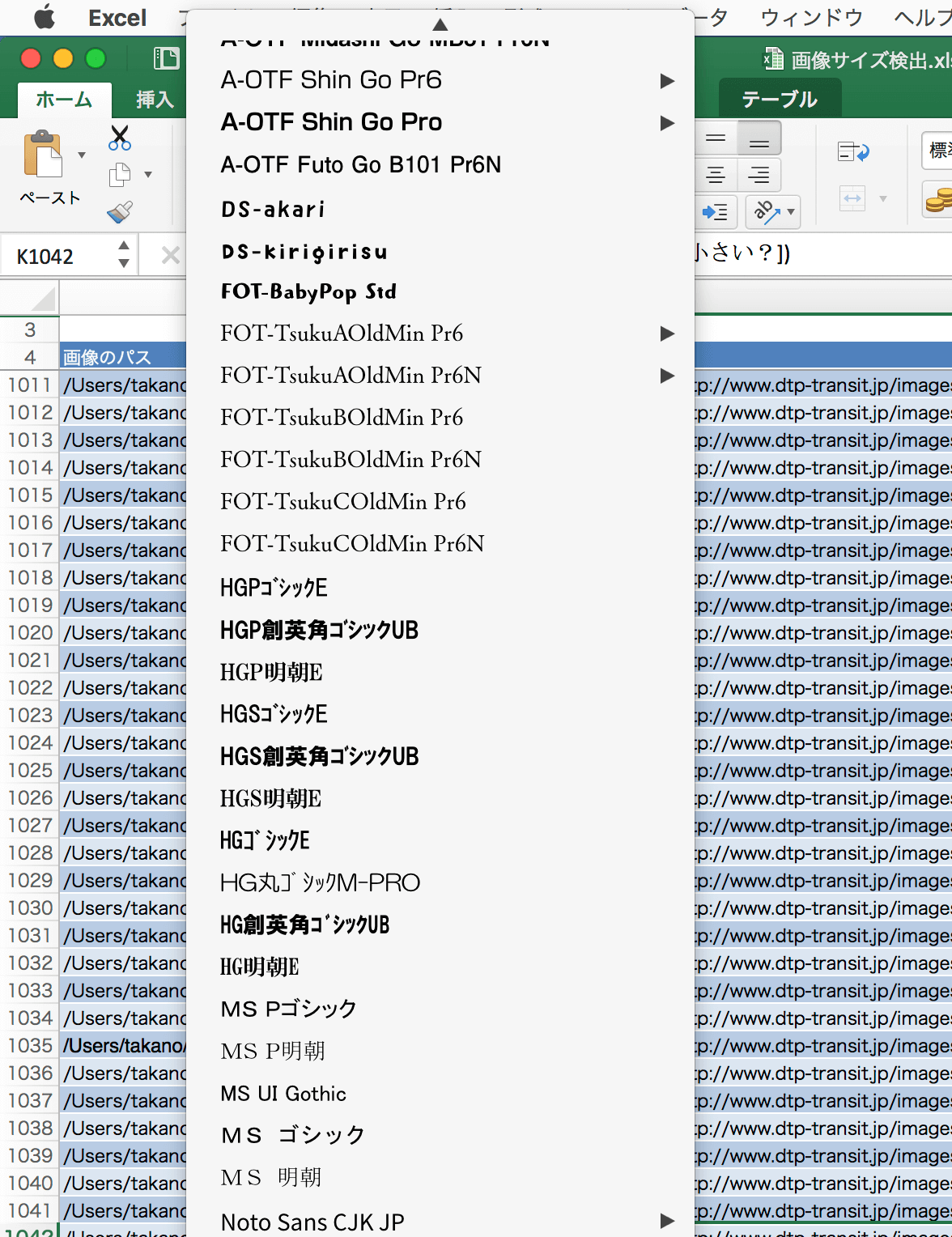Open the copy options arrow
952x1237 pixels.
[147, 174]
